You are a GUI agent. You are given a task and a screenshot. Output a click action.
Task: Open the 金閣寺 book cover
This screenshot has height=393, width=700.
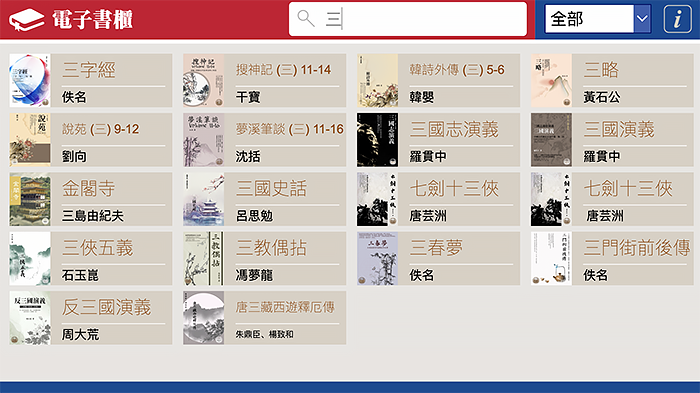coord(30,199)
